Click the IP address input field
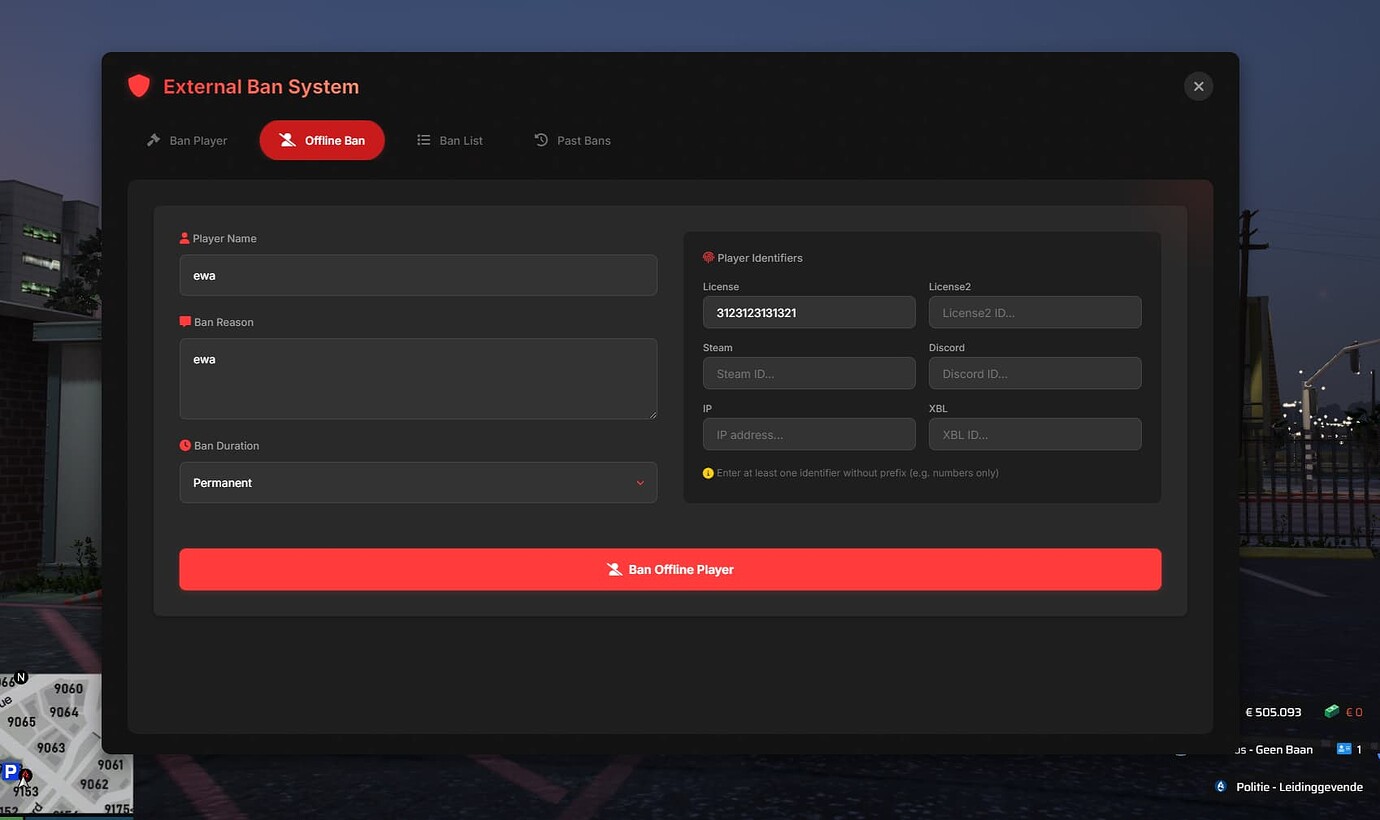The image size is (1380, 820). coord(808,434)
